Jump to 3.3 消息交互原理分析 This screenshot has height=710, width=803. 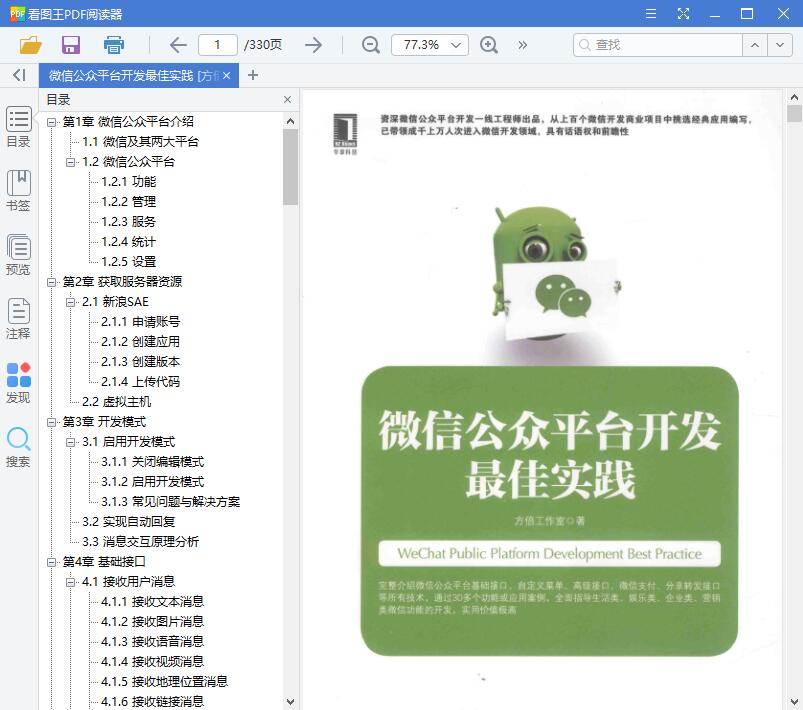tap(140, 541)
